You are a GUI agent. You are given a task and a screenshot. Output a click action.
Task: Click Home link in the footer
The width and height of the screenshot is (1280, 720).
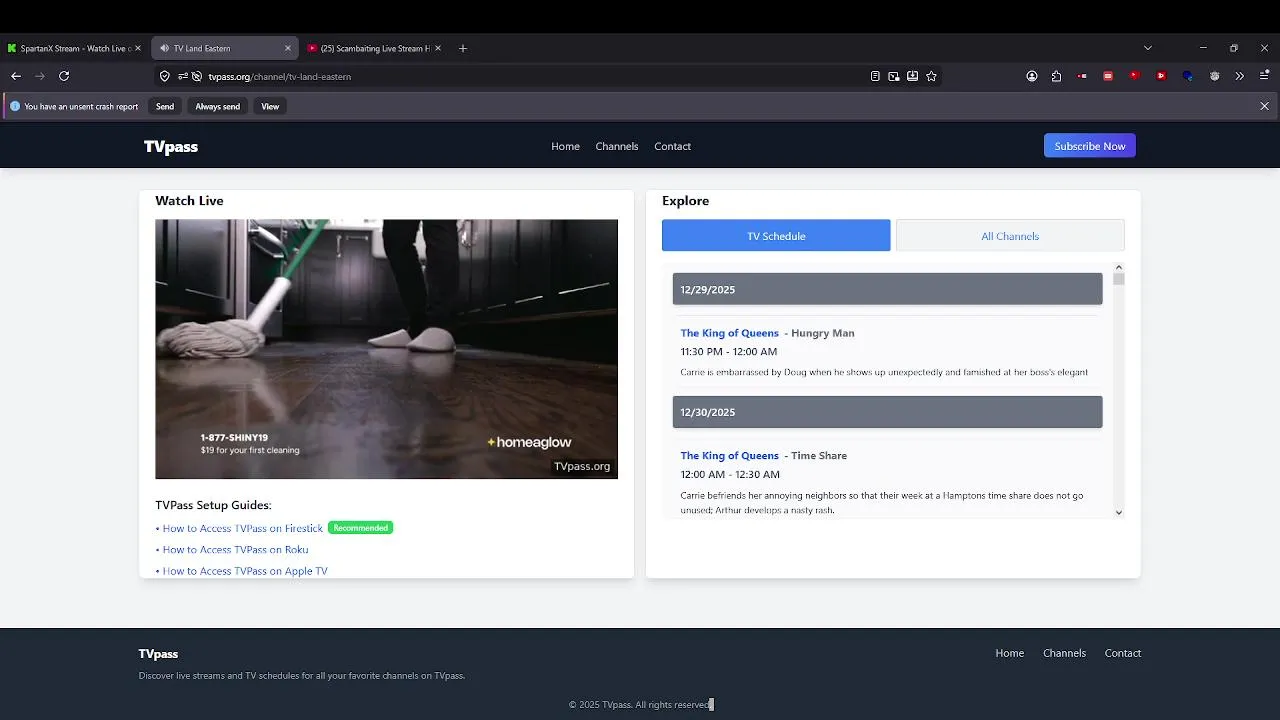click(1010, 653)
